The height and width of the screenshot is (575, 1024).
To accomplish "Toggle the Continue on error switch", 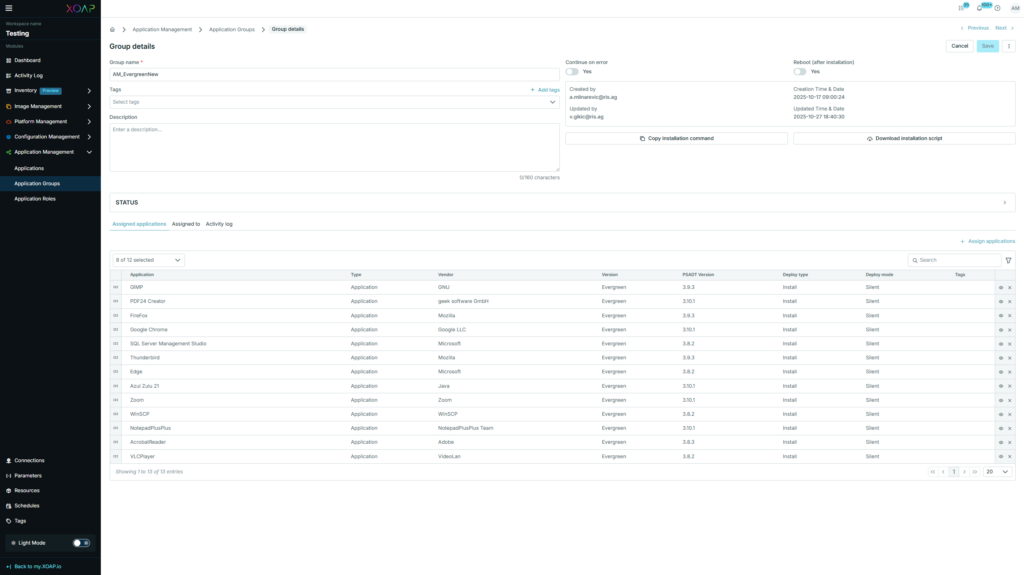I will [572, 71].
